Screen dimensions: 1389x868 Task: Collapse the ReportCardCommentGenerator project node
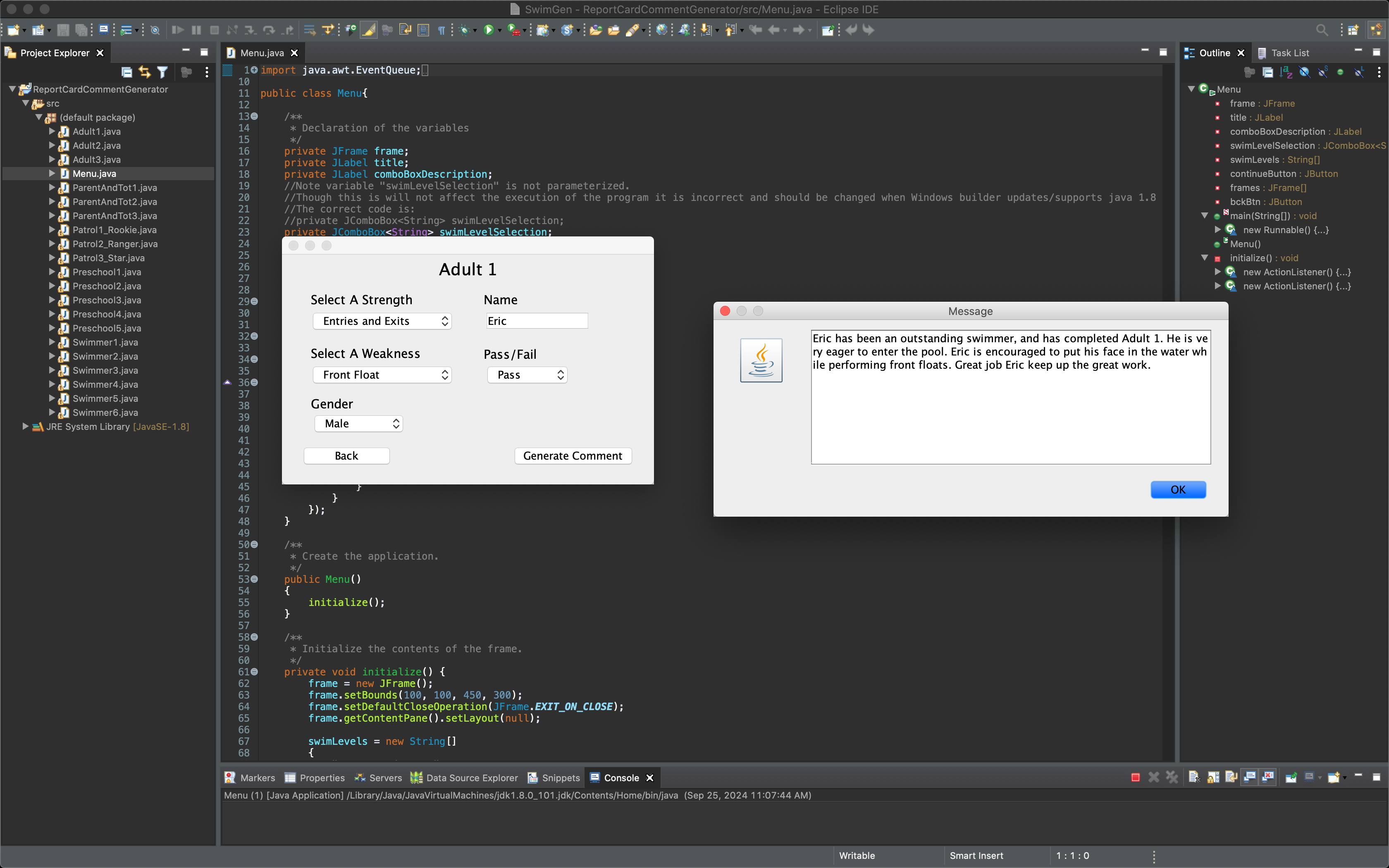tap(12, 89)
